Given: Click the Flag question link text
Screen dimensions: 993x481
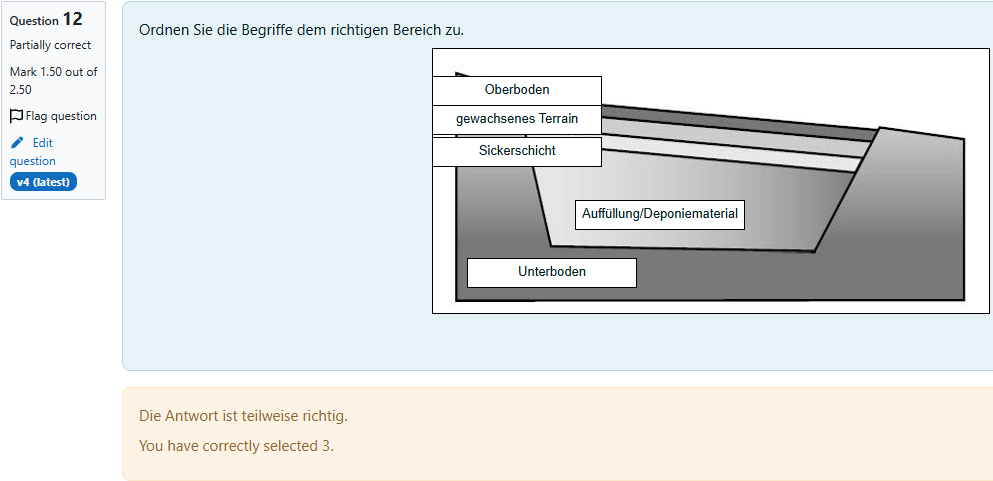Looking at the screenshot, I should tap(61, 116).
